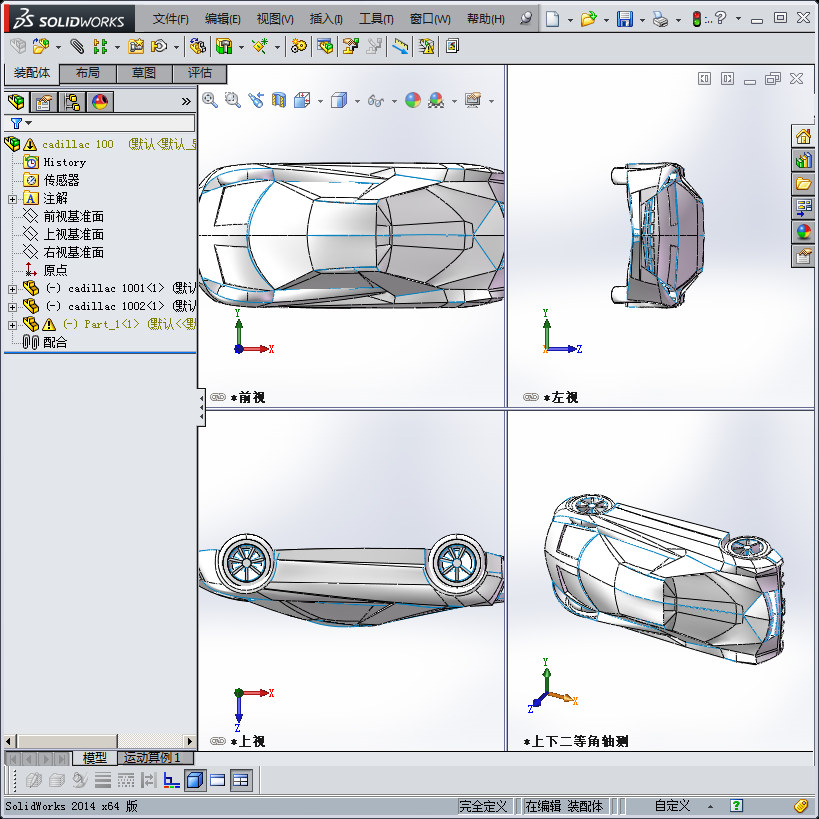
Task: Select the 前视基准面 plane in the tree
Action: click(73, 216)
